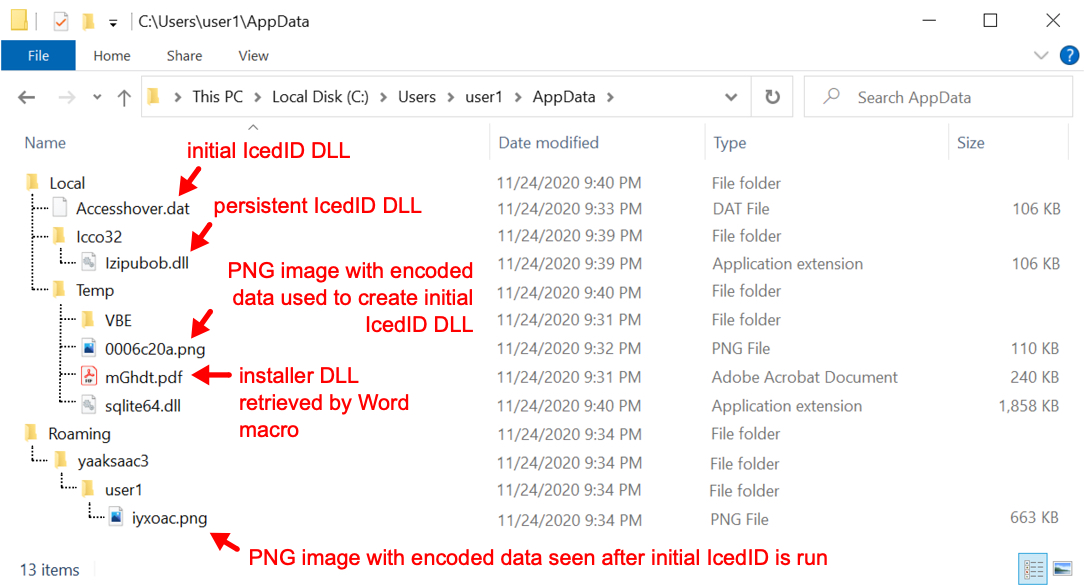
Task: Switch to the View ribbon tab
Action: 253,55
